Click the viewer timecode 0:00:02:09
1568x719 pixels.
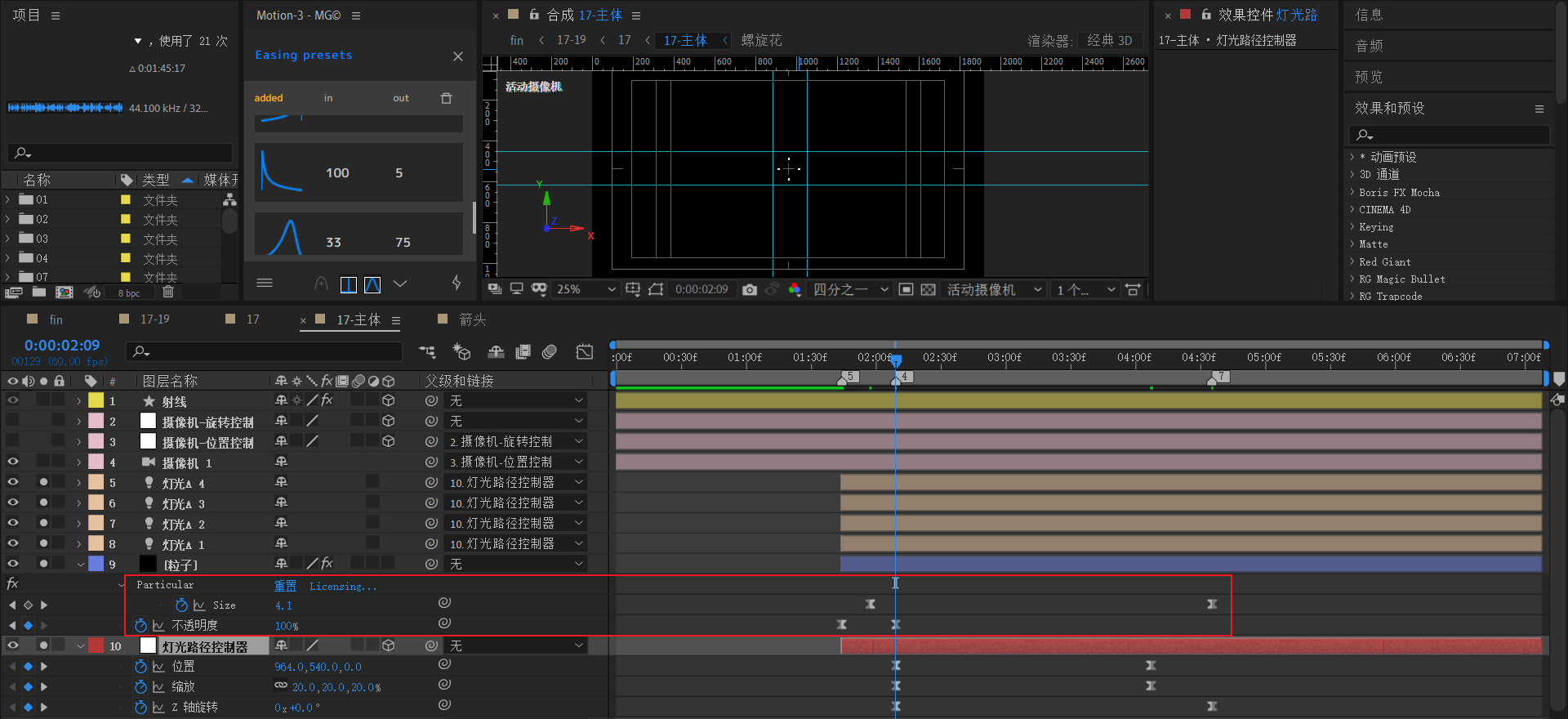[702, 289]
